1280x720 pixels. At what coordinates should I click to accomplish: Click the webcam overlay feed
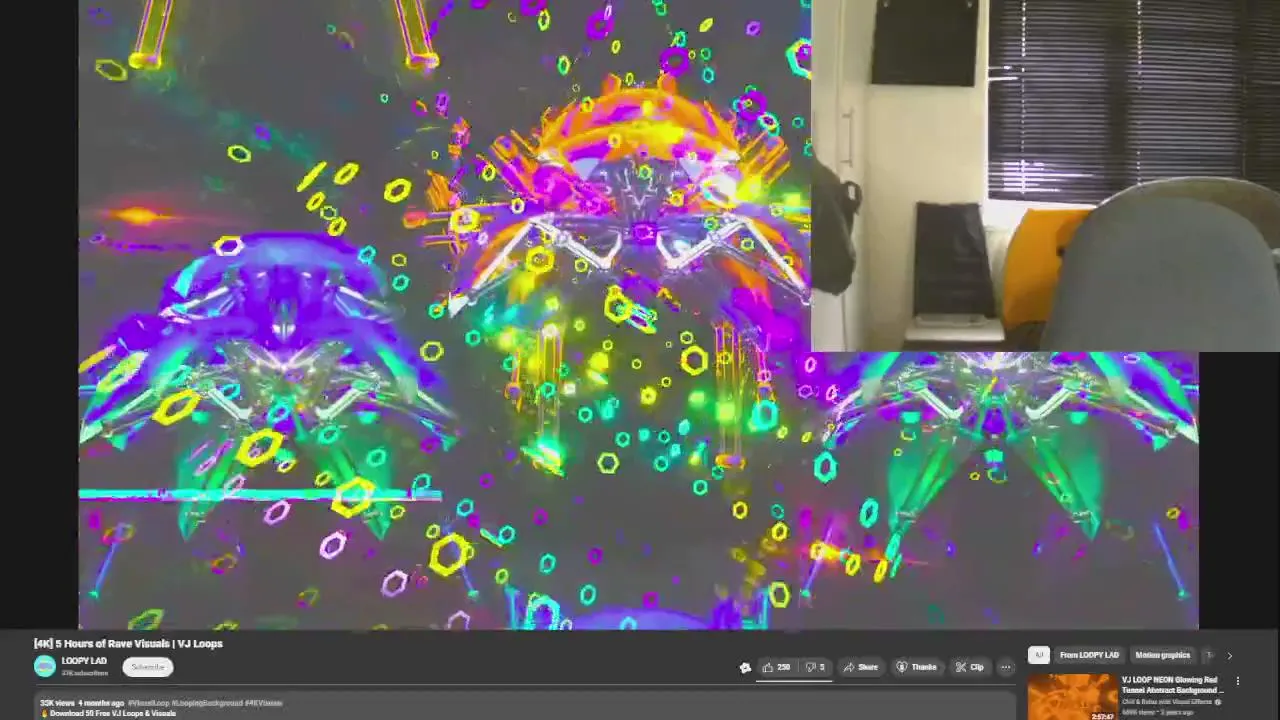[1045, 175]
